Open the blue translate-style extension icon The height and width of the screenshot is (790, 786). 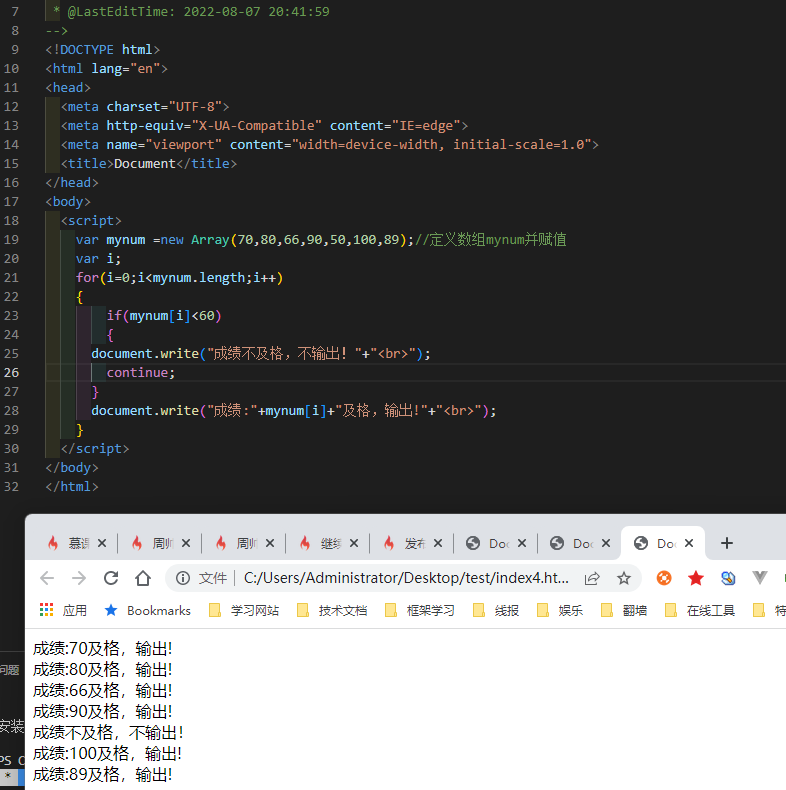click(728, 578)
